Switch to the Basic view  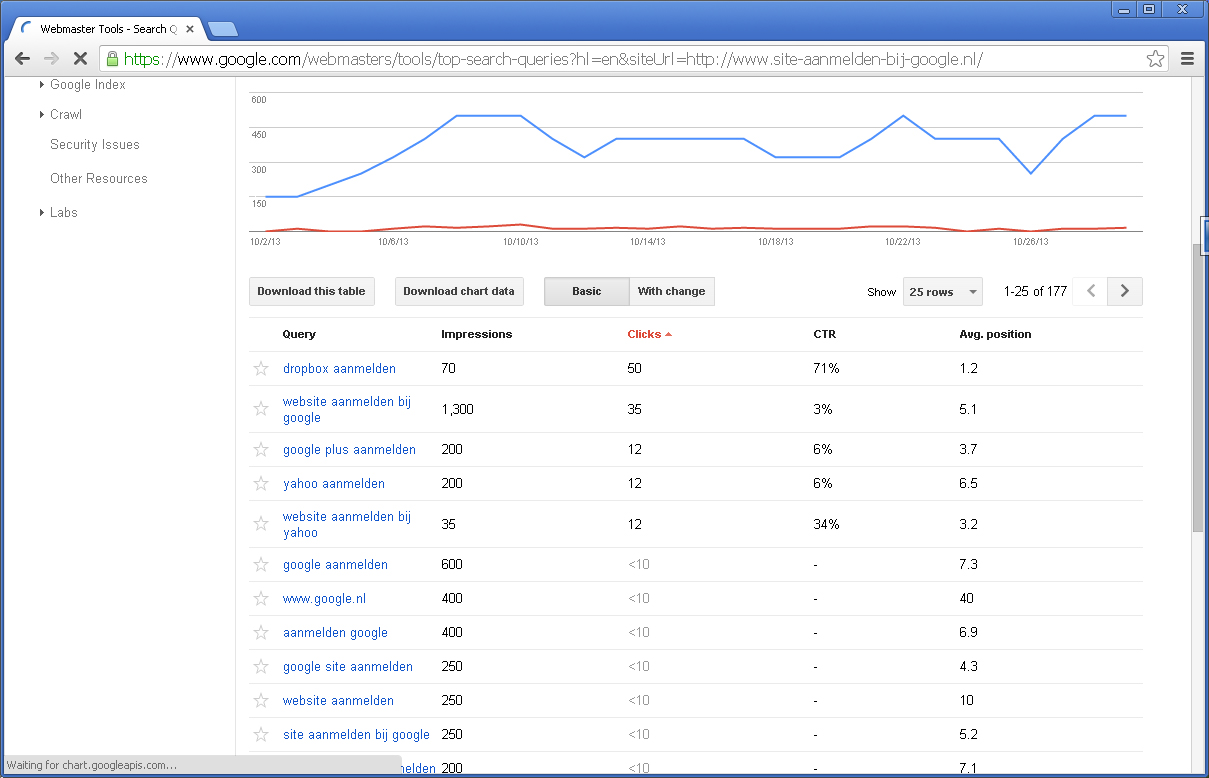point(587,292)
